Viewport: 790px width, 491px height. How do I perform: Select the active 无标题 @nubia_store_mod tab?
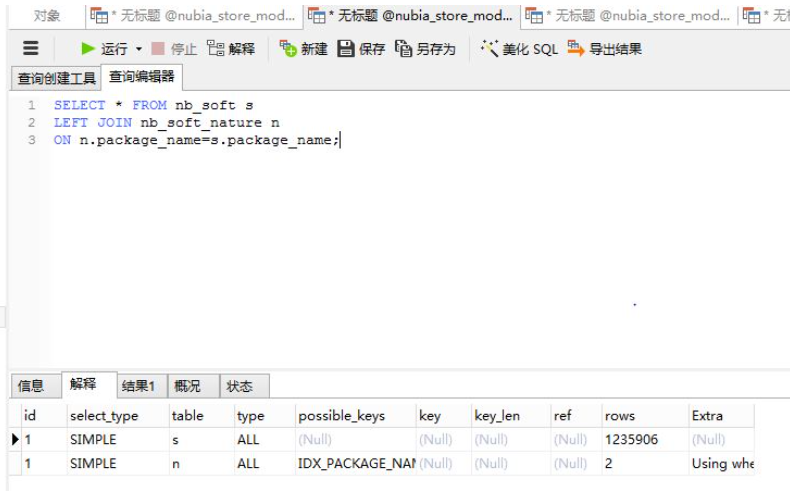point(411,16)
